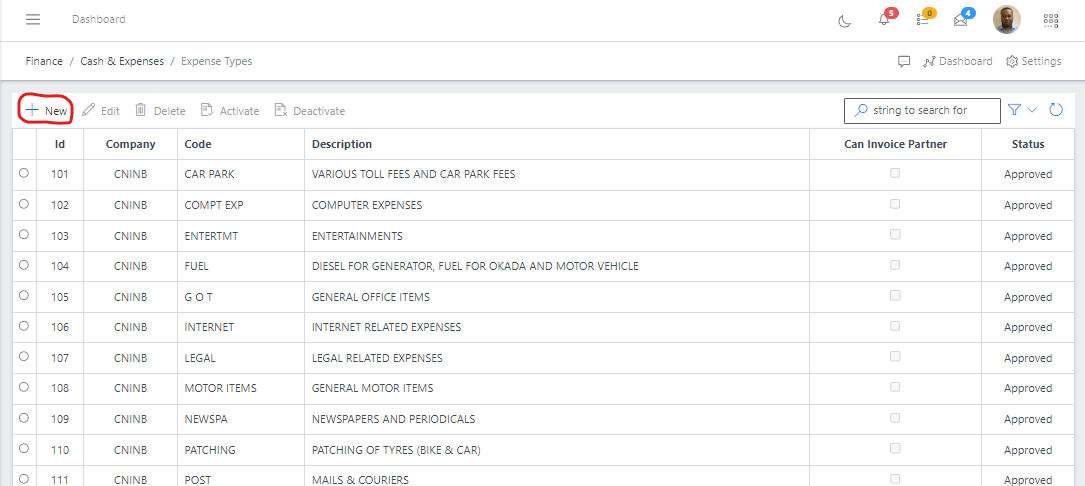The width and height of the screenshot is (1085, 486).
Task: Open Dashboard link in the breadcrumb bar
Action: coord(958,62)
